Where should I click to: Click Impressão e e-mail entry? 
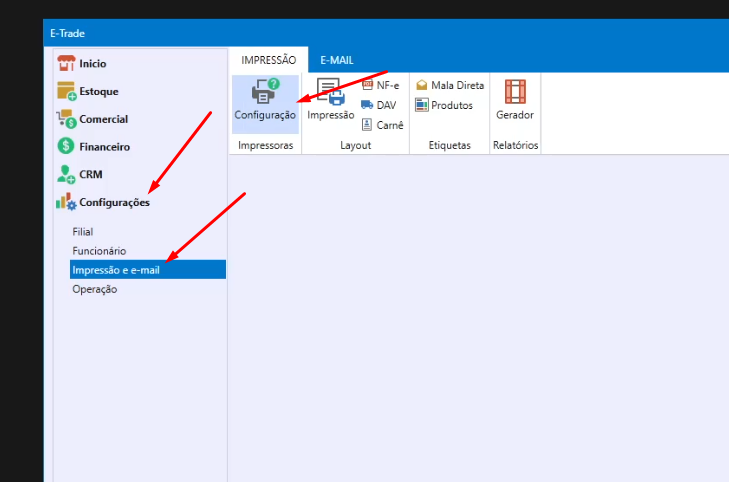[x=116, y=270]
